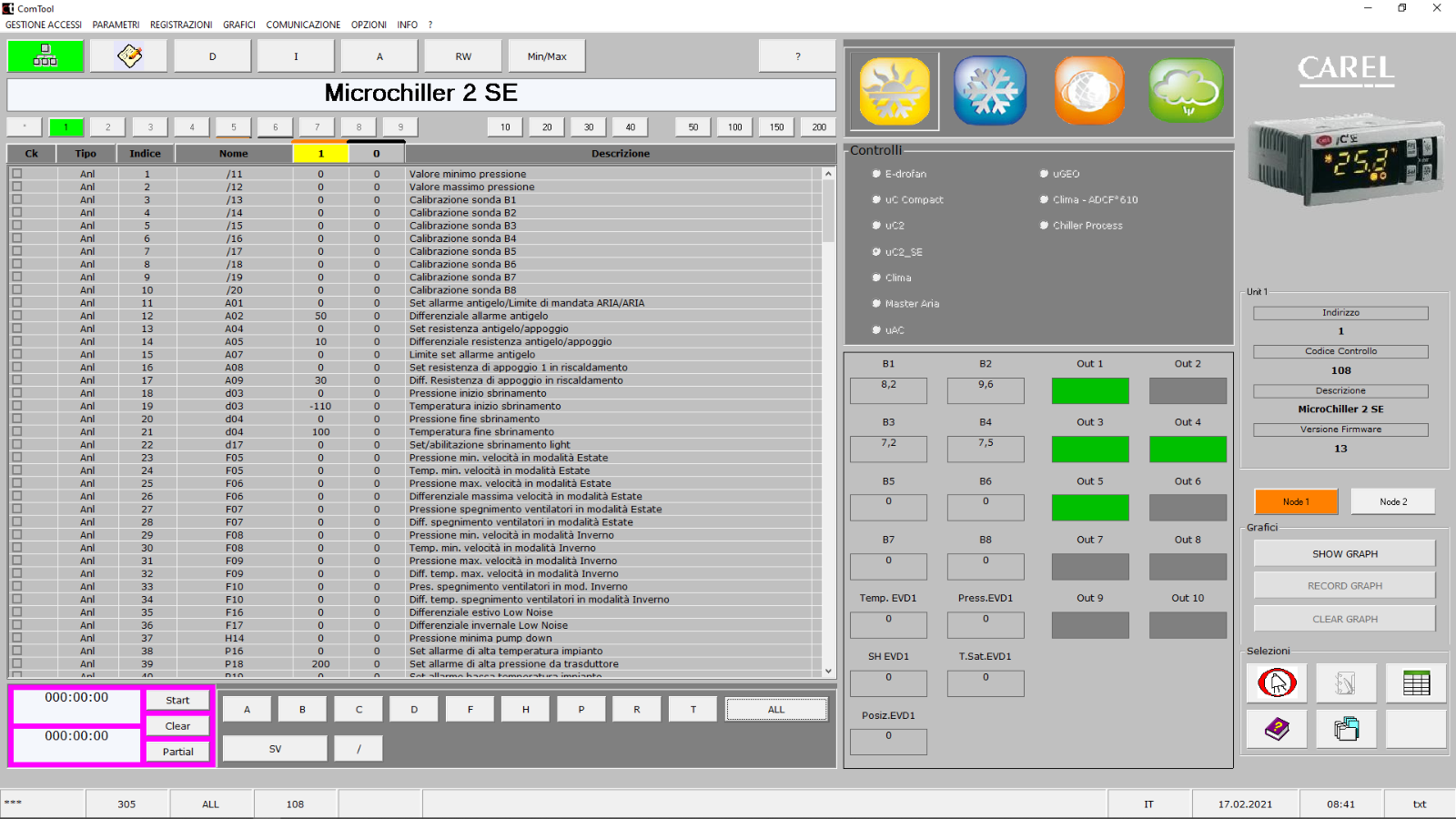Open the PARAMETRI menu
Screen dimensions: 1456x819
pyautogui.click(x=116, y=25)
